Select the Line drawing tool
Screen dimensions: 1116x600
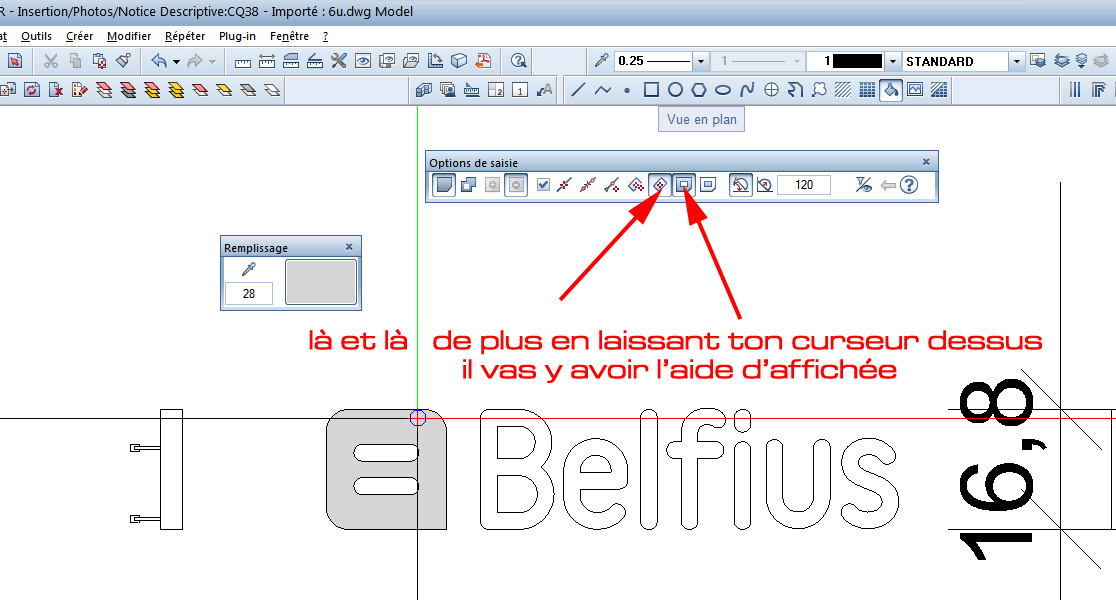[x=579, y=90]
